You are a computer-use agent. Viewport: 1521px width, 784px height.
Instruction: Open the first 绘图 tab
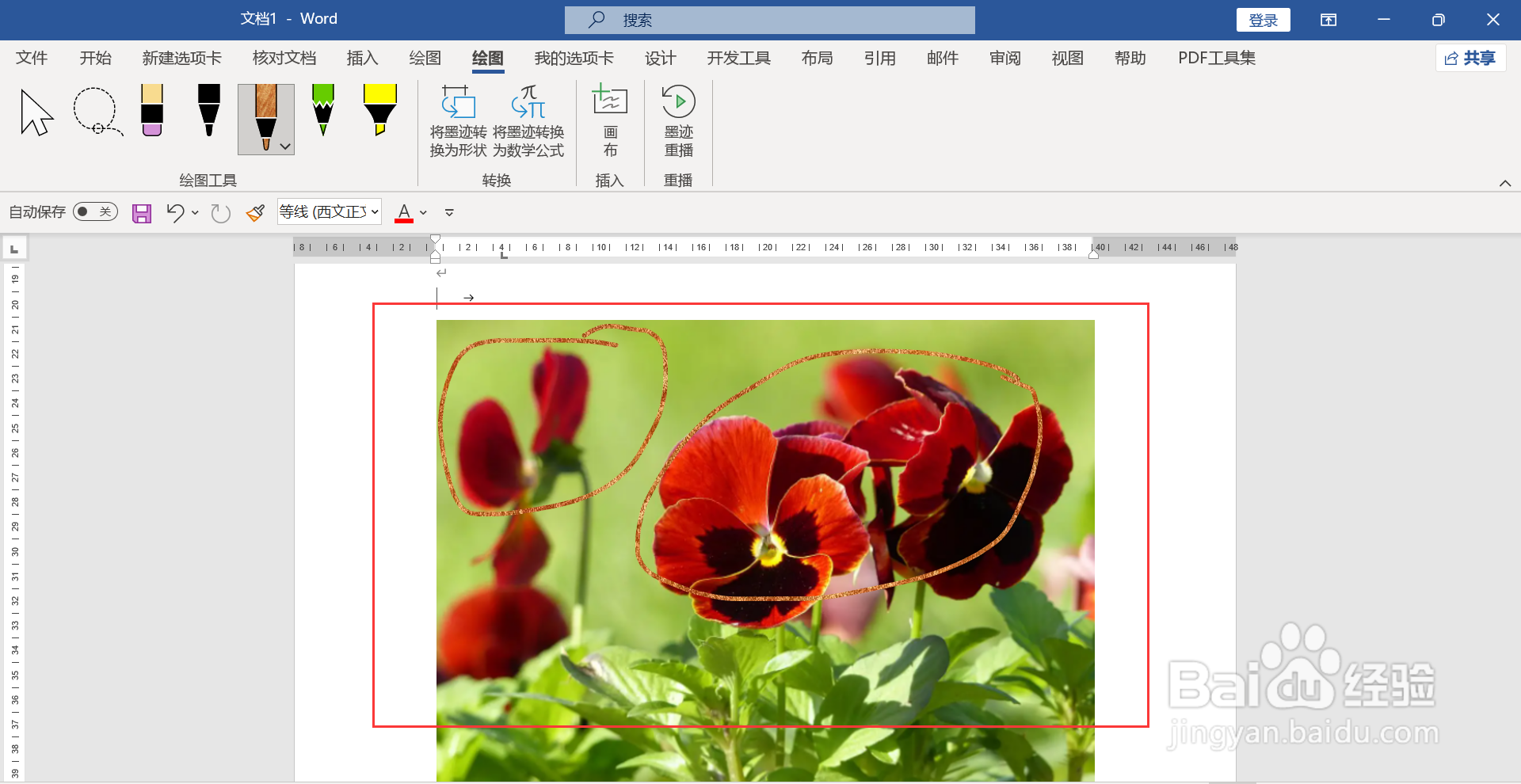point(425,58)
